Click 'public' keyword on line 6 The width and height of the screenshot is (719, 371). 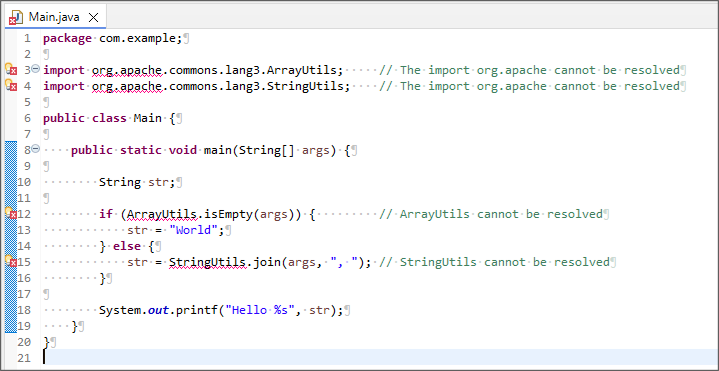pyautogui.click(x=64, y=118)
